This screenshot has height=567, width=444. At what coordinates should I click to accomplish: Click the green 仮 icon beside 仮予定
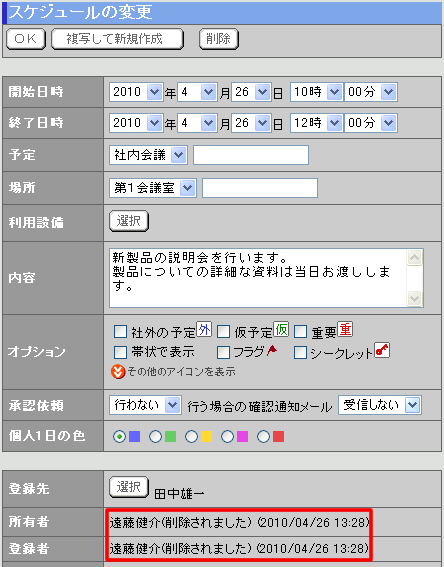click(x=281, y=329)
